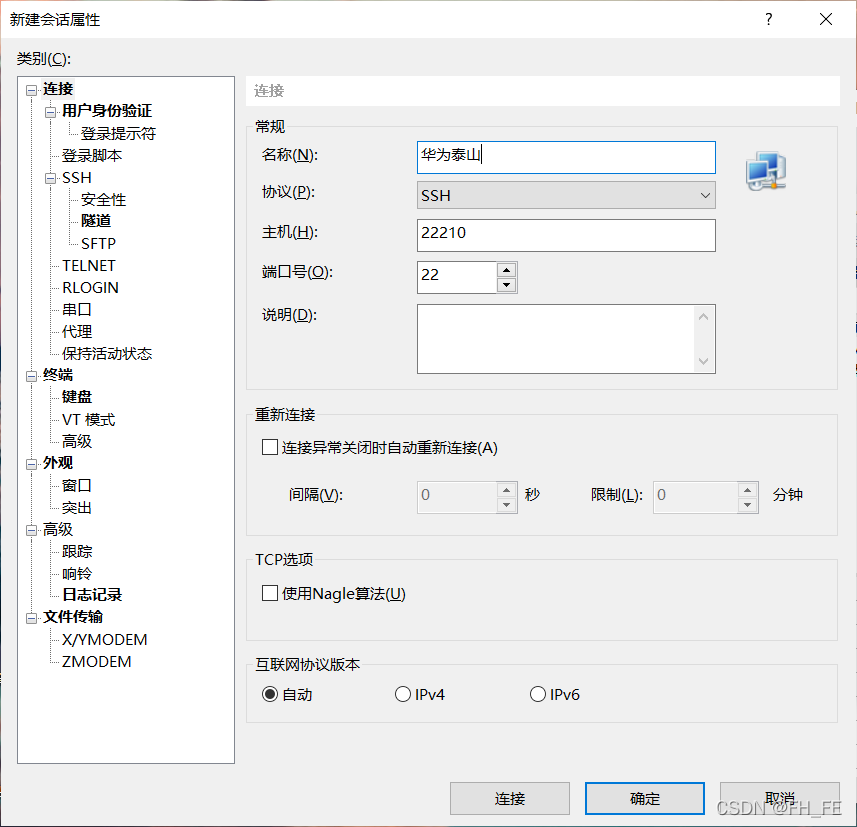Click the 说明 scrollbar down arrow
The width and height of the screenshot is (857, 827).
[x=703, y=361]
